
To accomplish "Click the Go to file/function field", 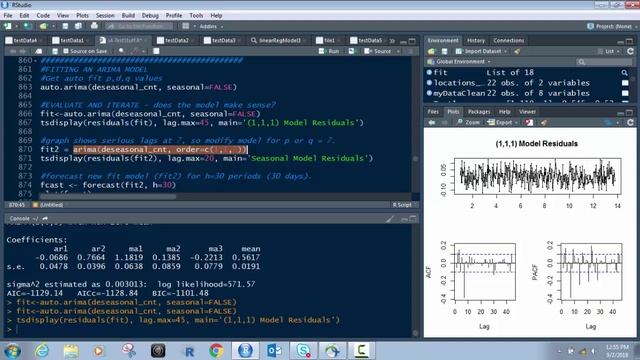I will pos(140,26).
